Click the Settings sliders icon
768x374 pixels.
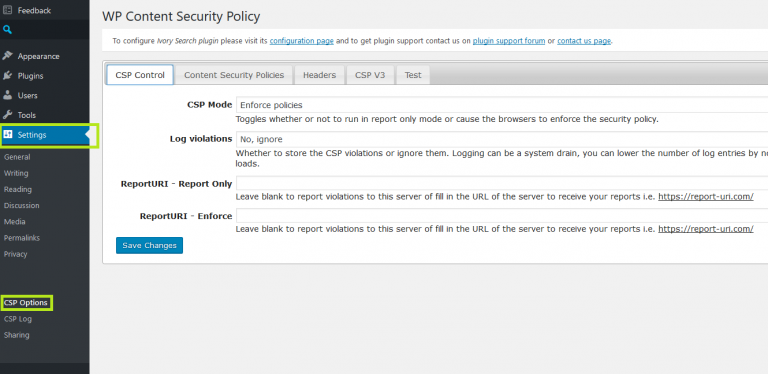pyautogui.click(x=8, y=135)
